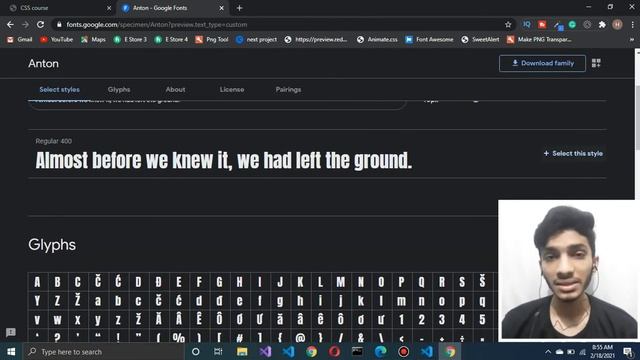Reload the Google Fonts page
The image size is (640, 360).
40,24
